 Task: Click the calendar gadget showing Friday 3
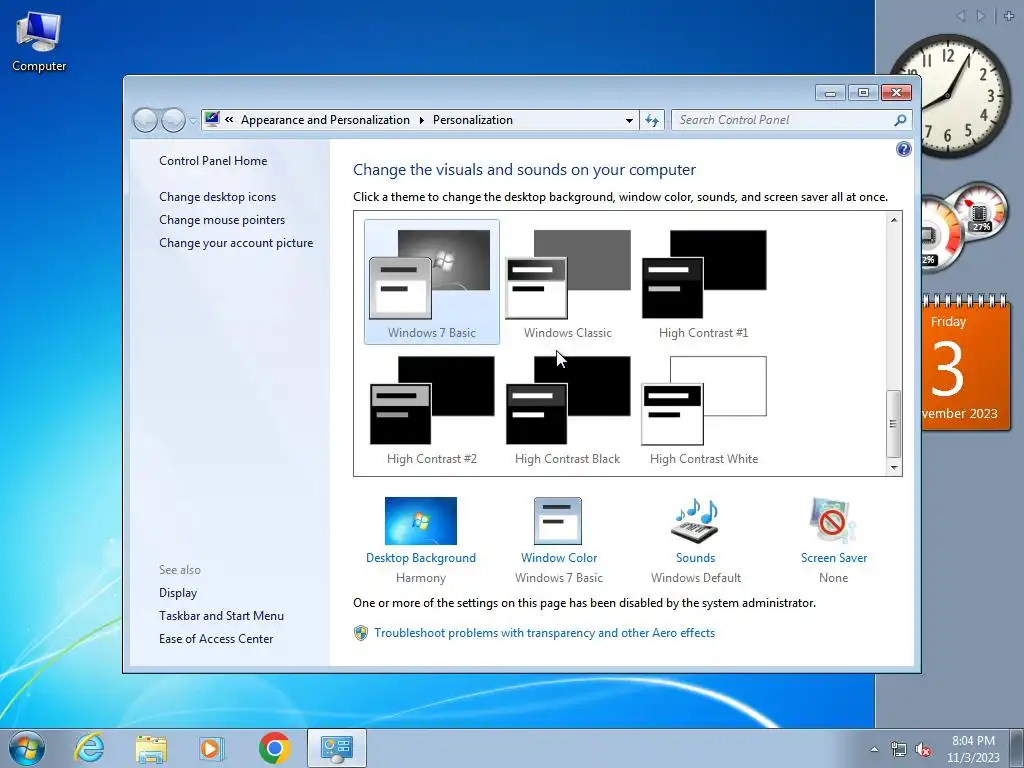coord(965,362)
